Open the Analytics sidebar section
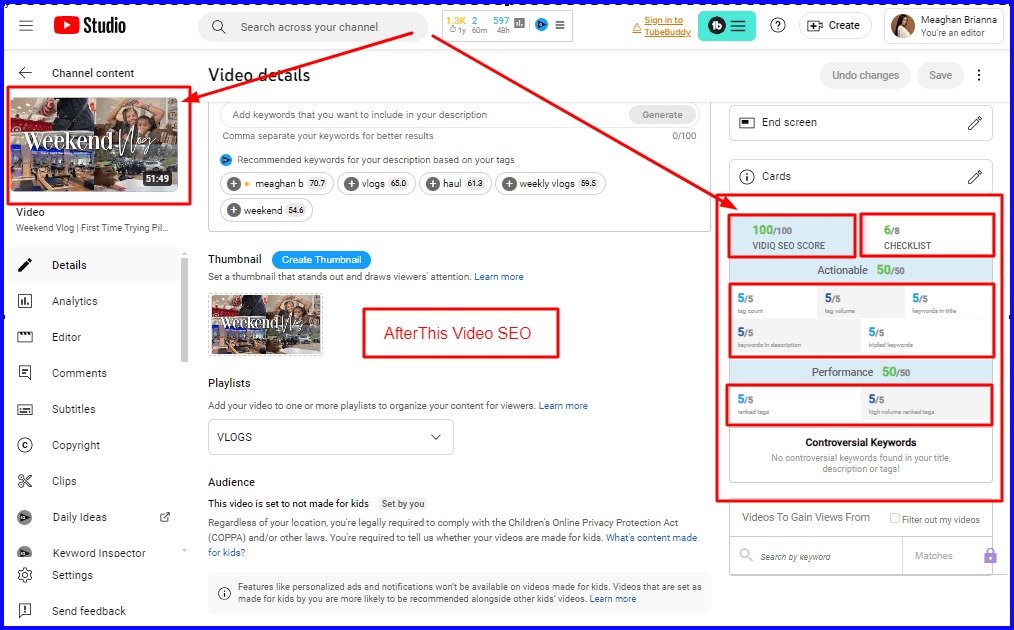Viewport: 1014px width, 630px height. (75, 301)
